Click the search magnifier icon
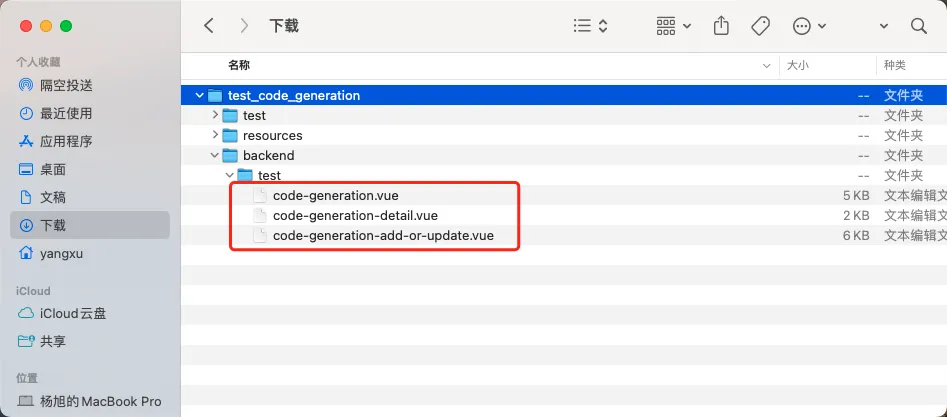The height and width of the screenshot is (417, 947). pos(919,26)
